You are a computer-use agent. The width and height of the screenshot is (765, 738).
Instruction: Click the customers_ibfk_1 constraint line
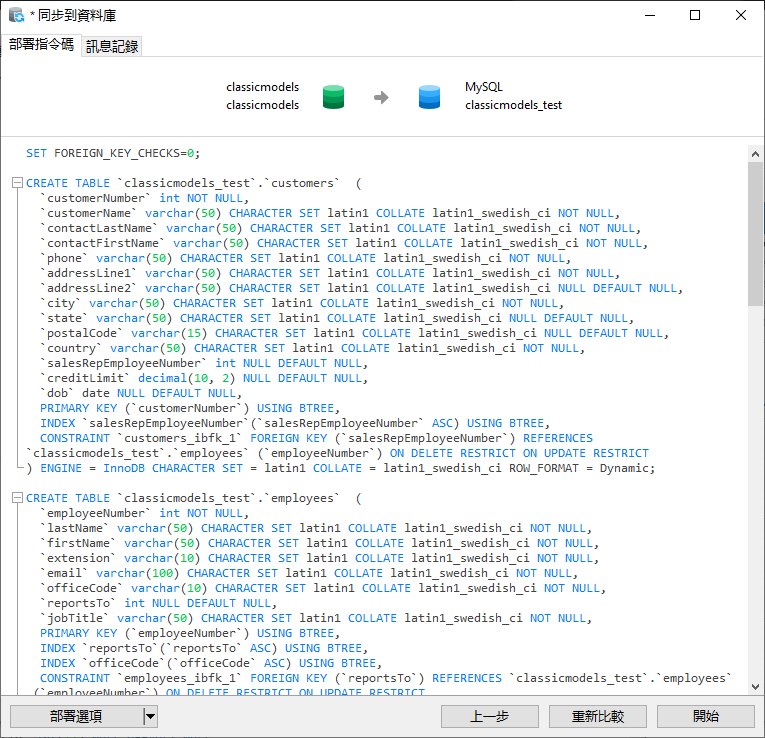click(x=316, y=438)
